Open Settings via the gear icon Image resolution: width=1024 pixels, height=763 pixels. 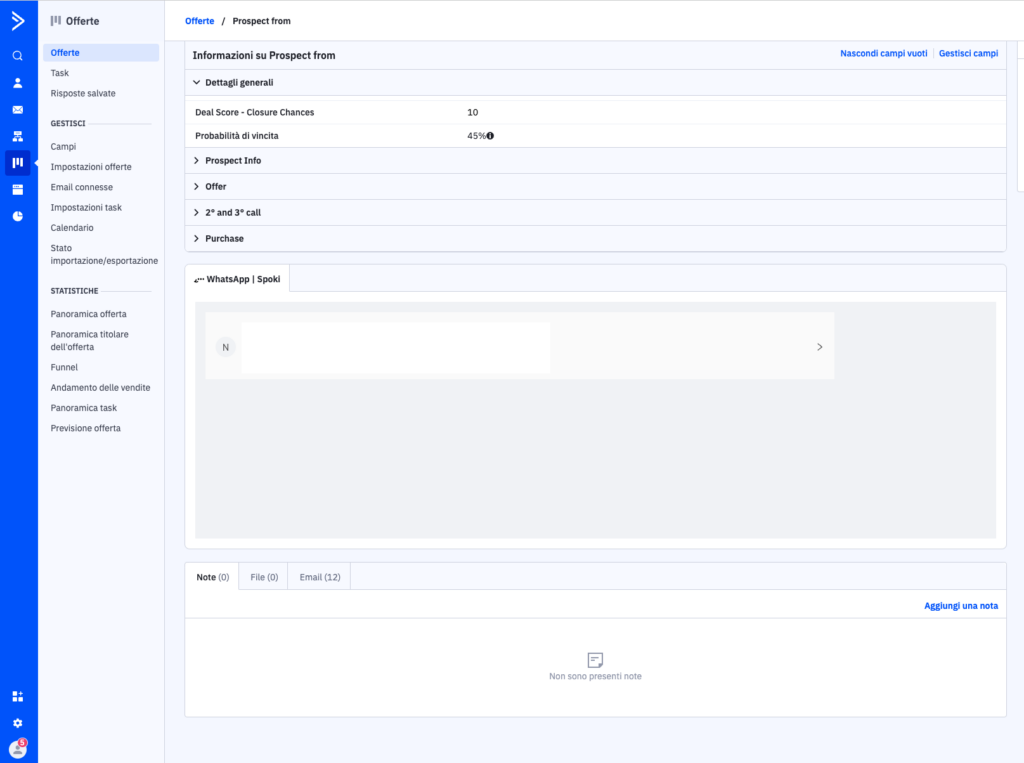coord(18,723)
